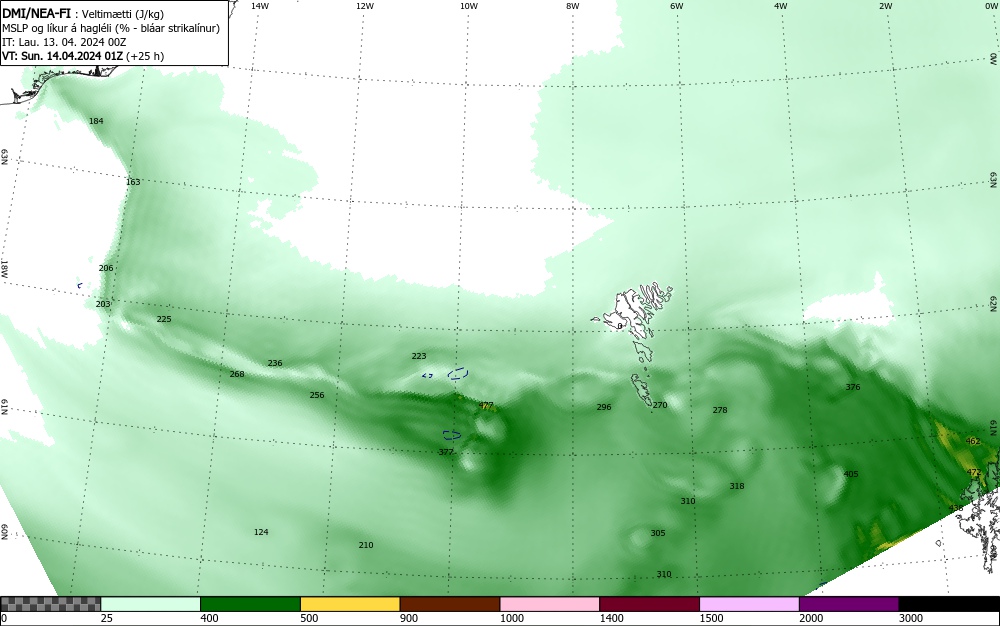The height and width of the screenshot is (626, 1000).
Task: Click the map value '296'
Action: click(604, 407)
